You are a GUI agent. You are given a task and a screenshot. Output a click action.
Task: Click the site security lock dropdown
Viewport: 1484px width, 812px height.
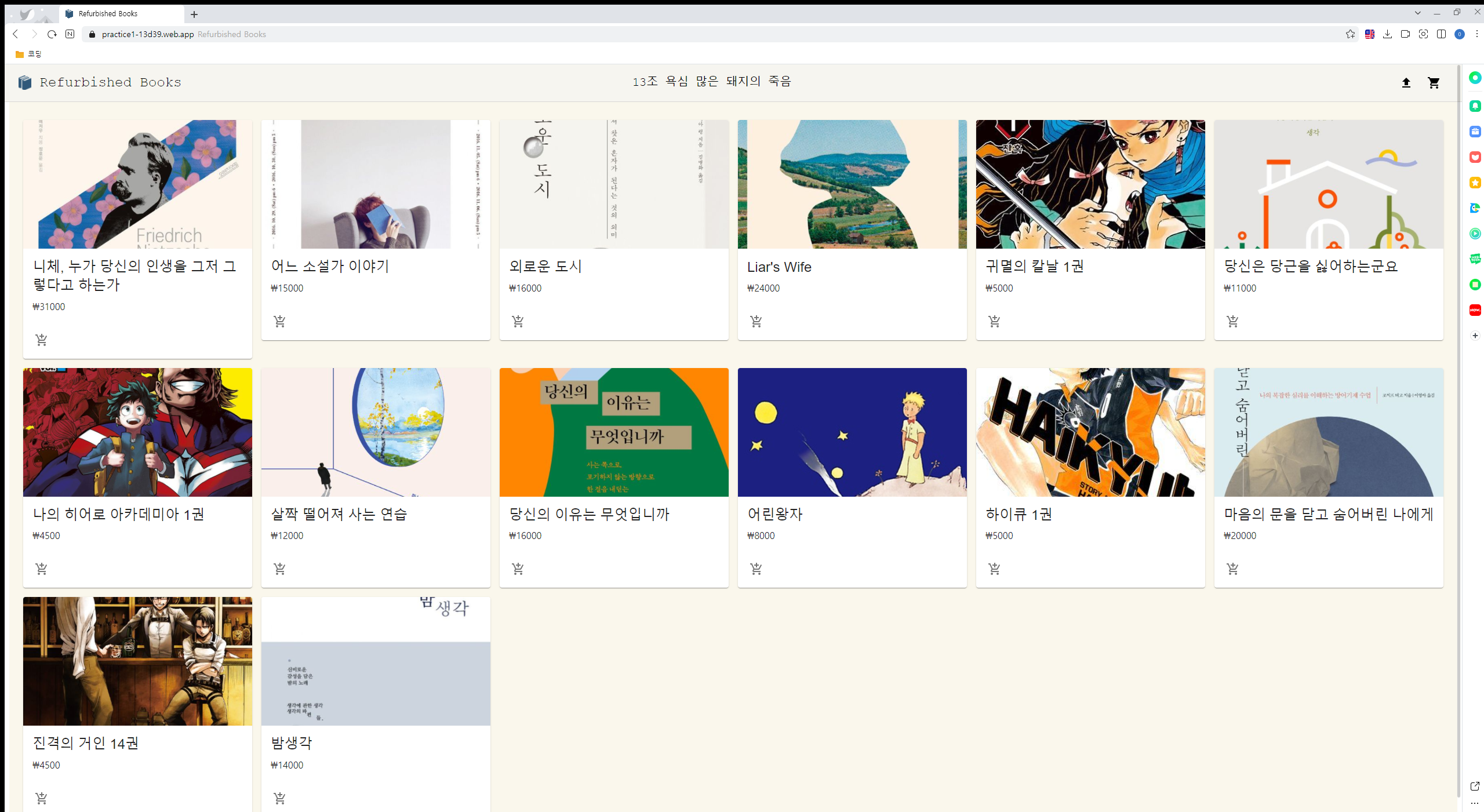click(92, 34)
